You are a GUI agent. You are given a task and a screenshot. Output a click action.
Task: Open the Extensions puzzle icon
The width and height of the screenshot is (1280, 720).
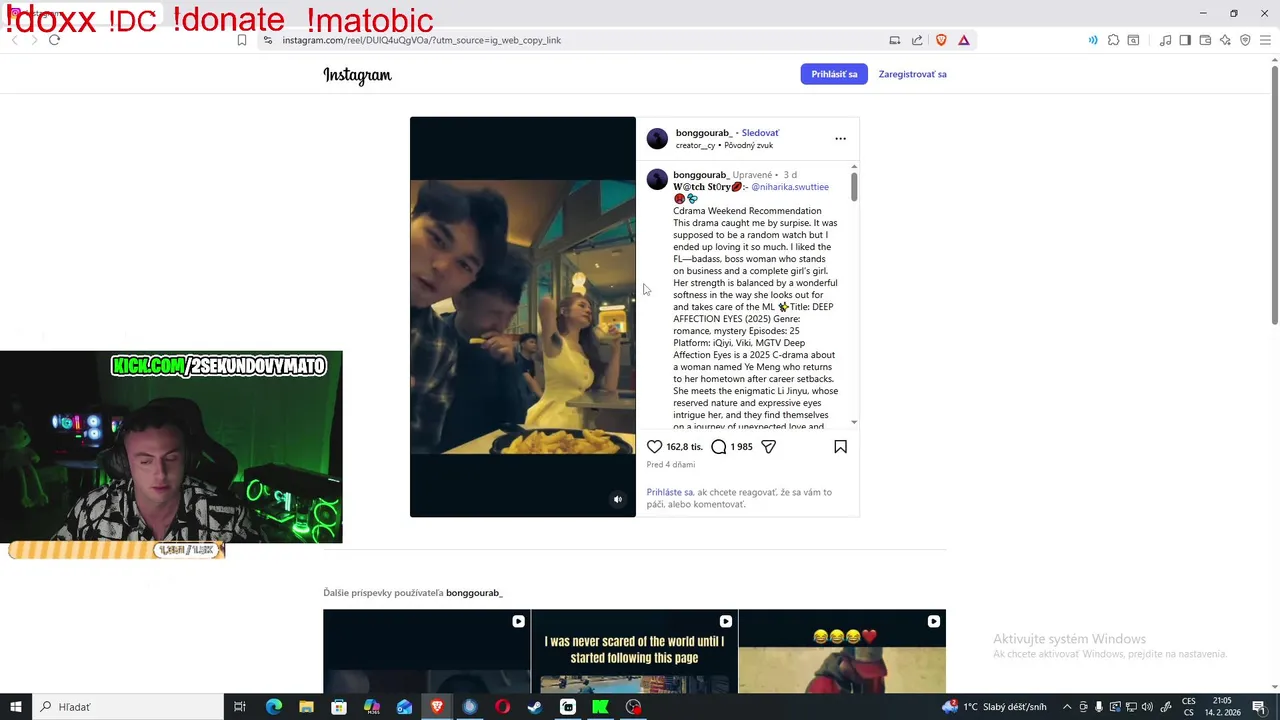(x=1113, y=40)
